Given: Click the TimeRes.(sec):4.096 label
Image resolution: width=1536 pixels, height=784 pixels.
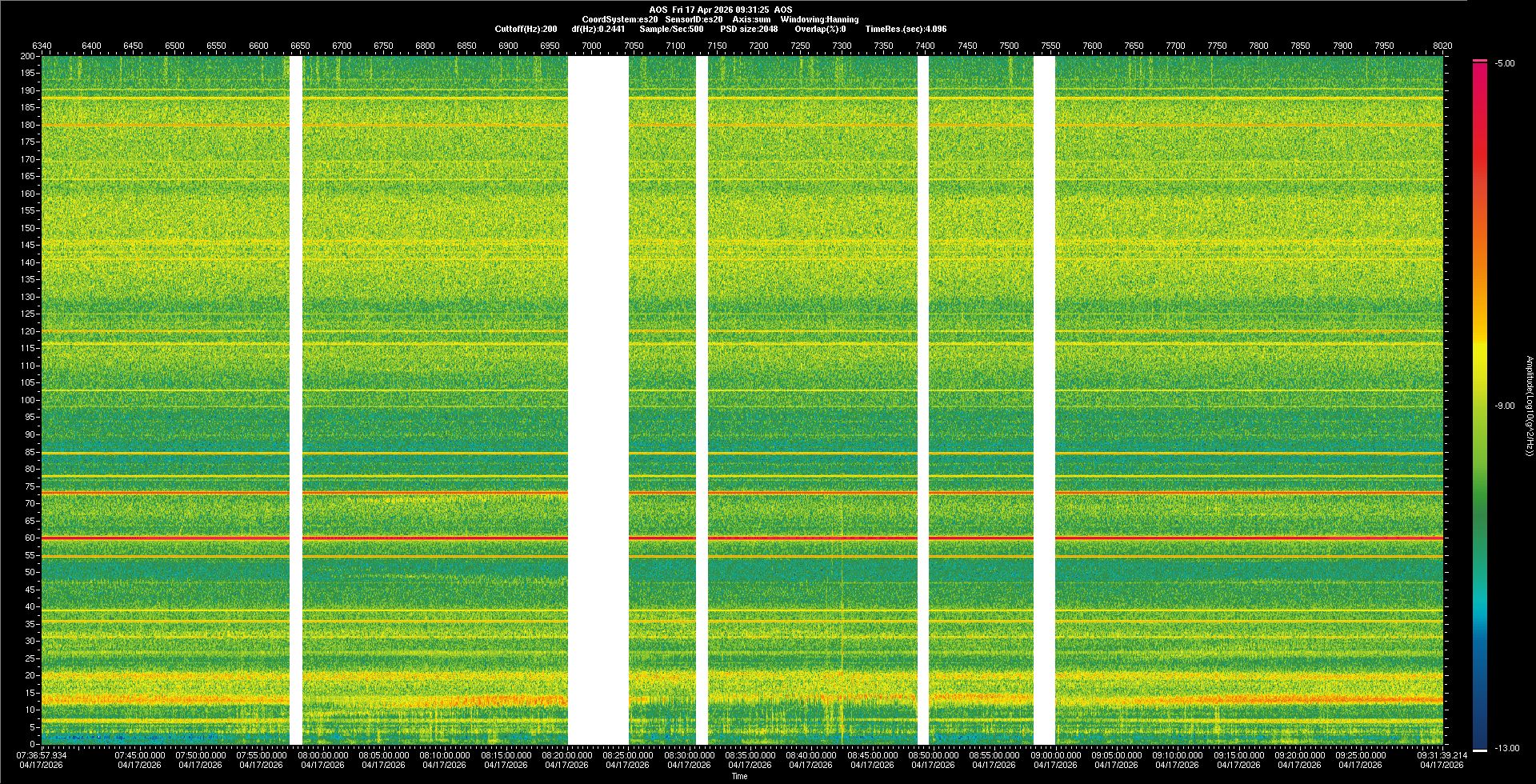Looking at the screenshot, I should (x=906, y=29).
